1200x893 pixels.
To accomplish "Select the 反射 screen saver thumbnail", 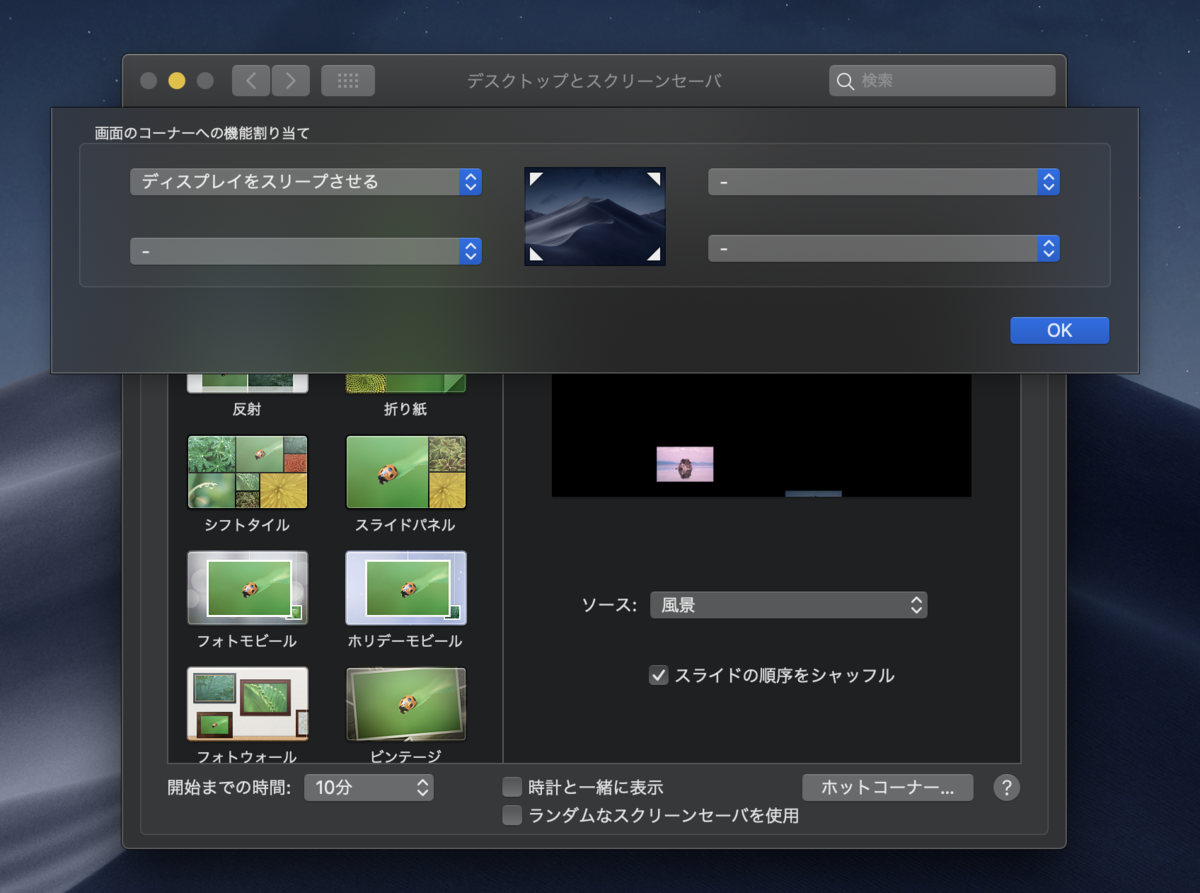I will point(247,384).
